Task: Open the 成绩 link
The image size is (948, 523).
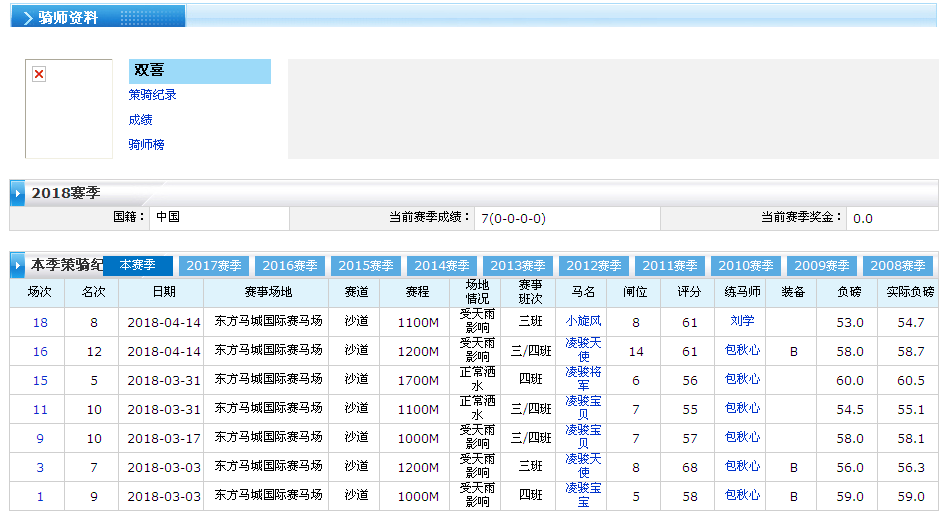Action: 140,120
